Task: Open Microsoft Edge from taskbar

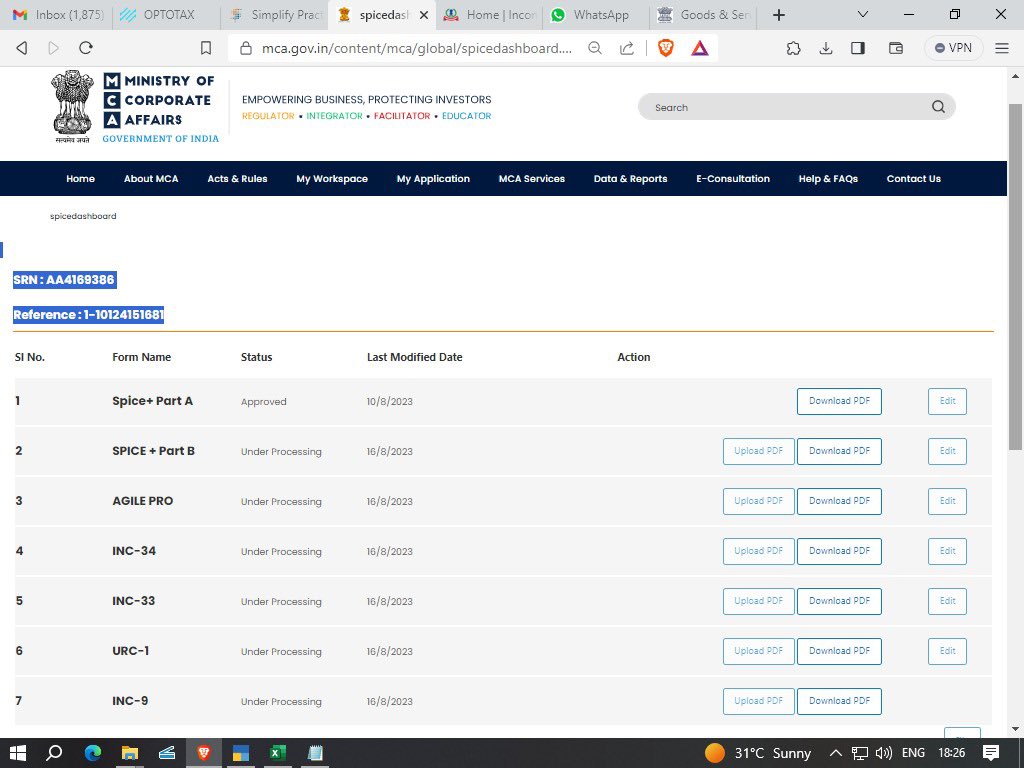Action: (93, 753)
